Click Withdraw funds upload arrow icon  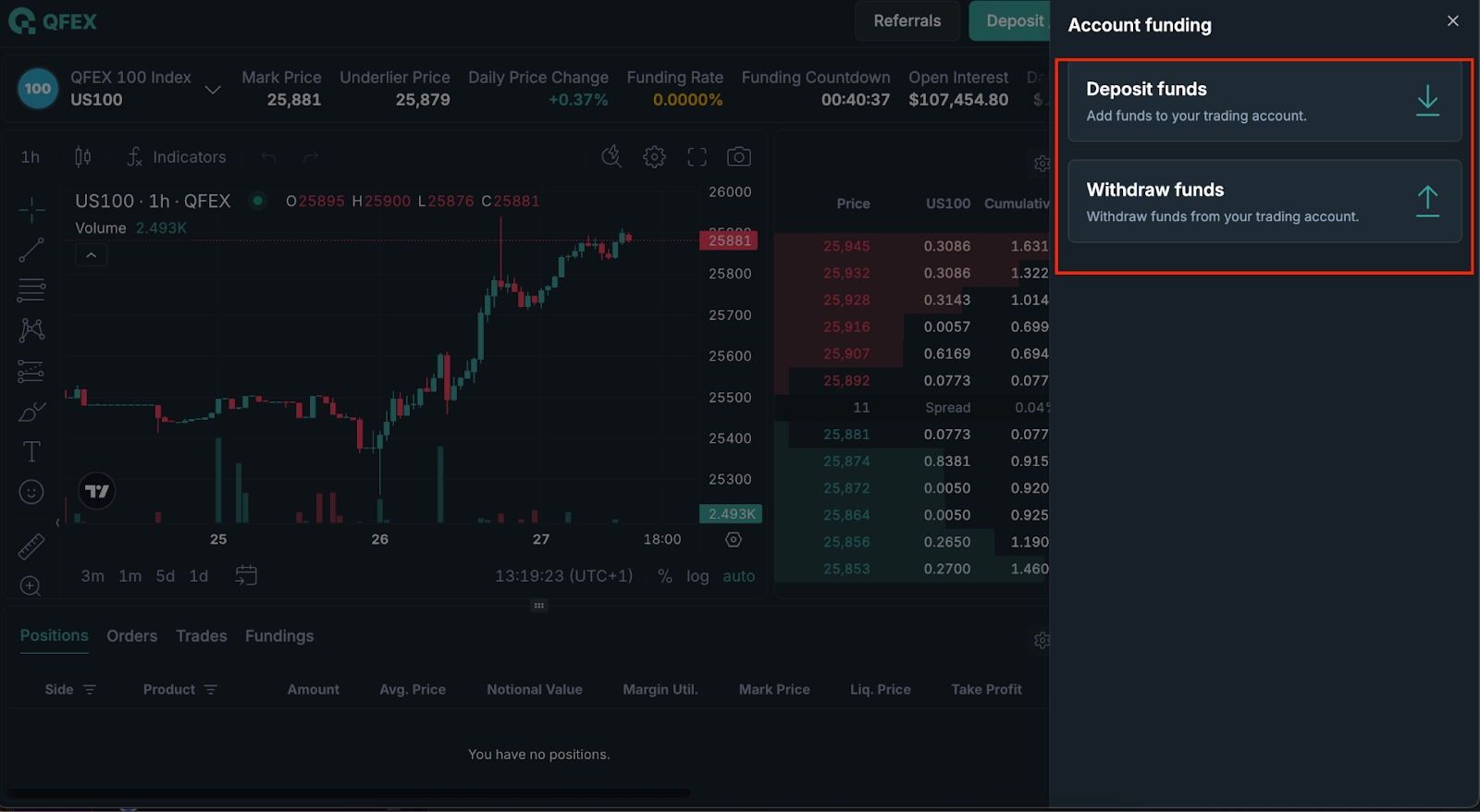coord(1427,201)
